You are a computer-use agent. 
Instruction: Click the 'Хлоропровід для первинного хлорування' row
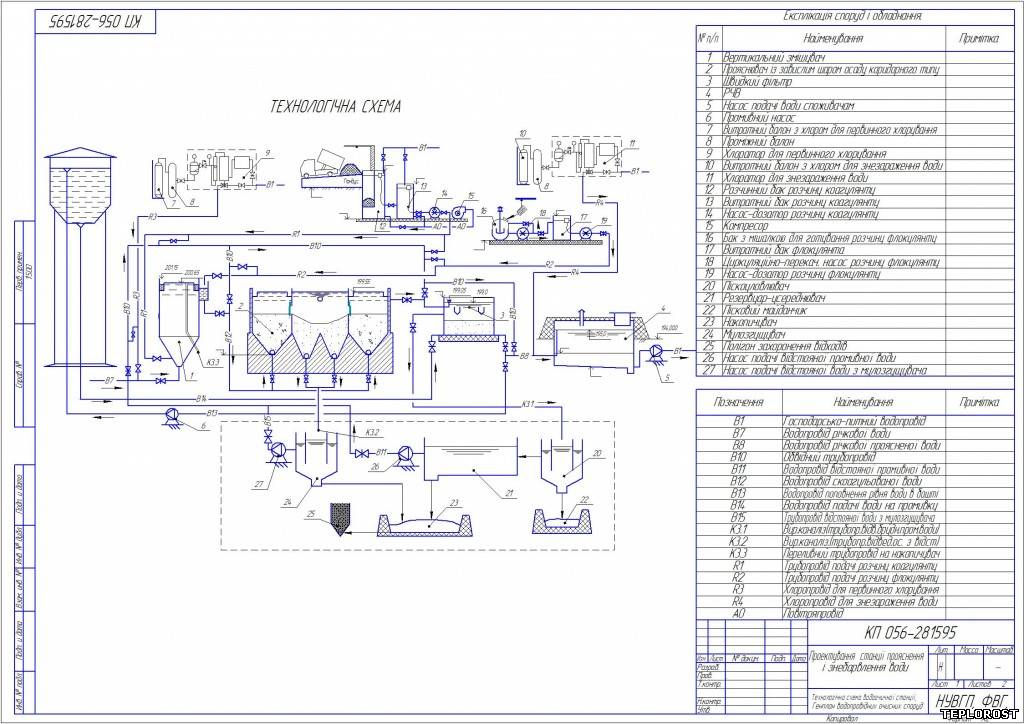click(857, 590)
